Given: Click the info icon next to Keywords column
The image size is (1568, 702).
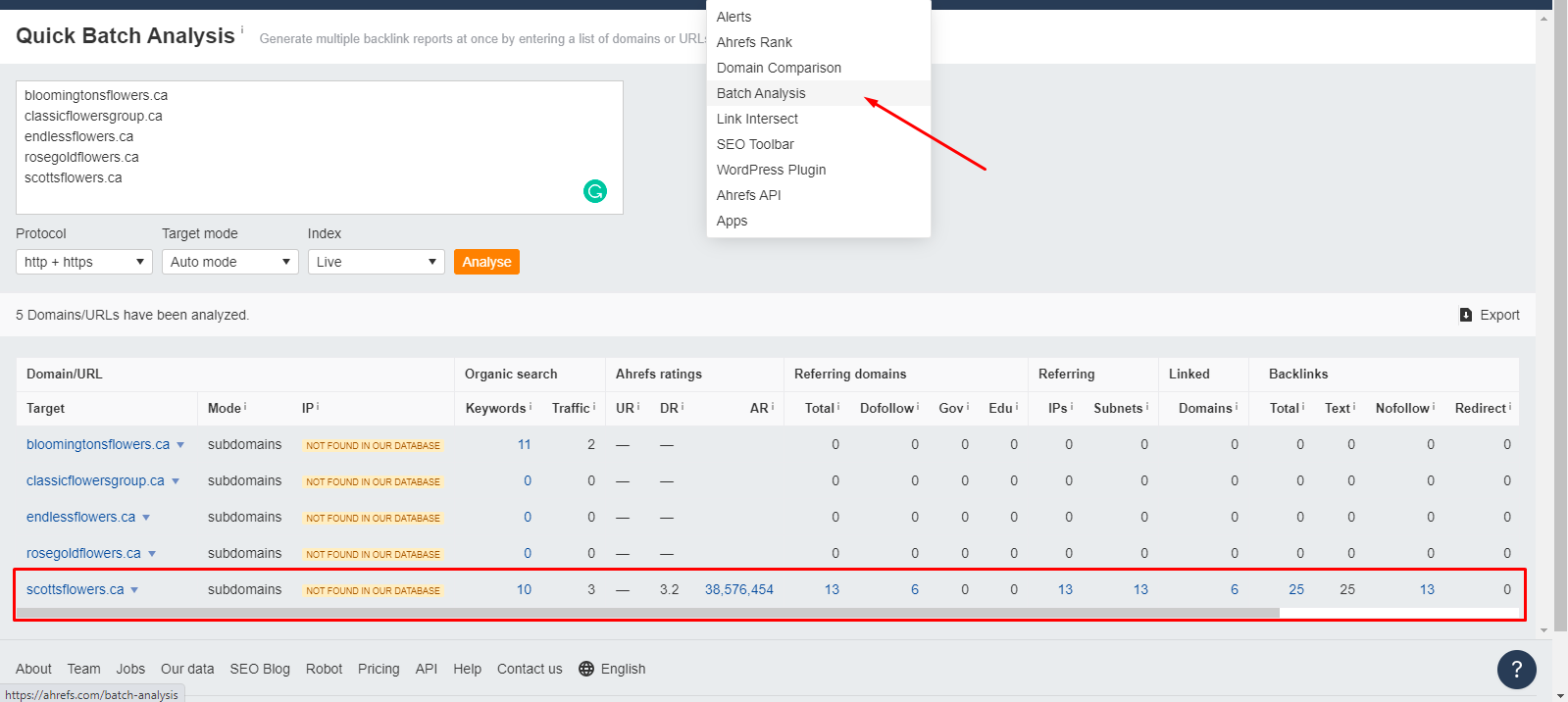Looking at the screenshot, I should (531, 406).
